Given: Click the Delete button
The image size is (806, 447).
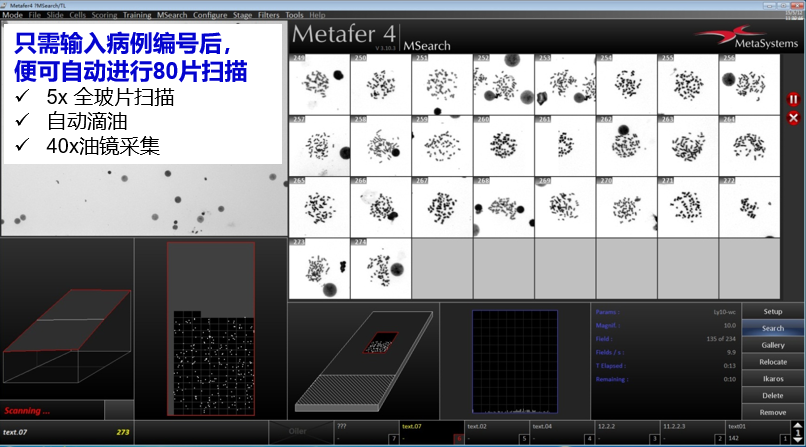Looking at the screenshot, I should pos(773,396).
